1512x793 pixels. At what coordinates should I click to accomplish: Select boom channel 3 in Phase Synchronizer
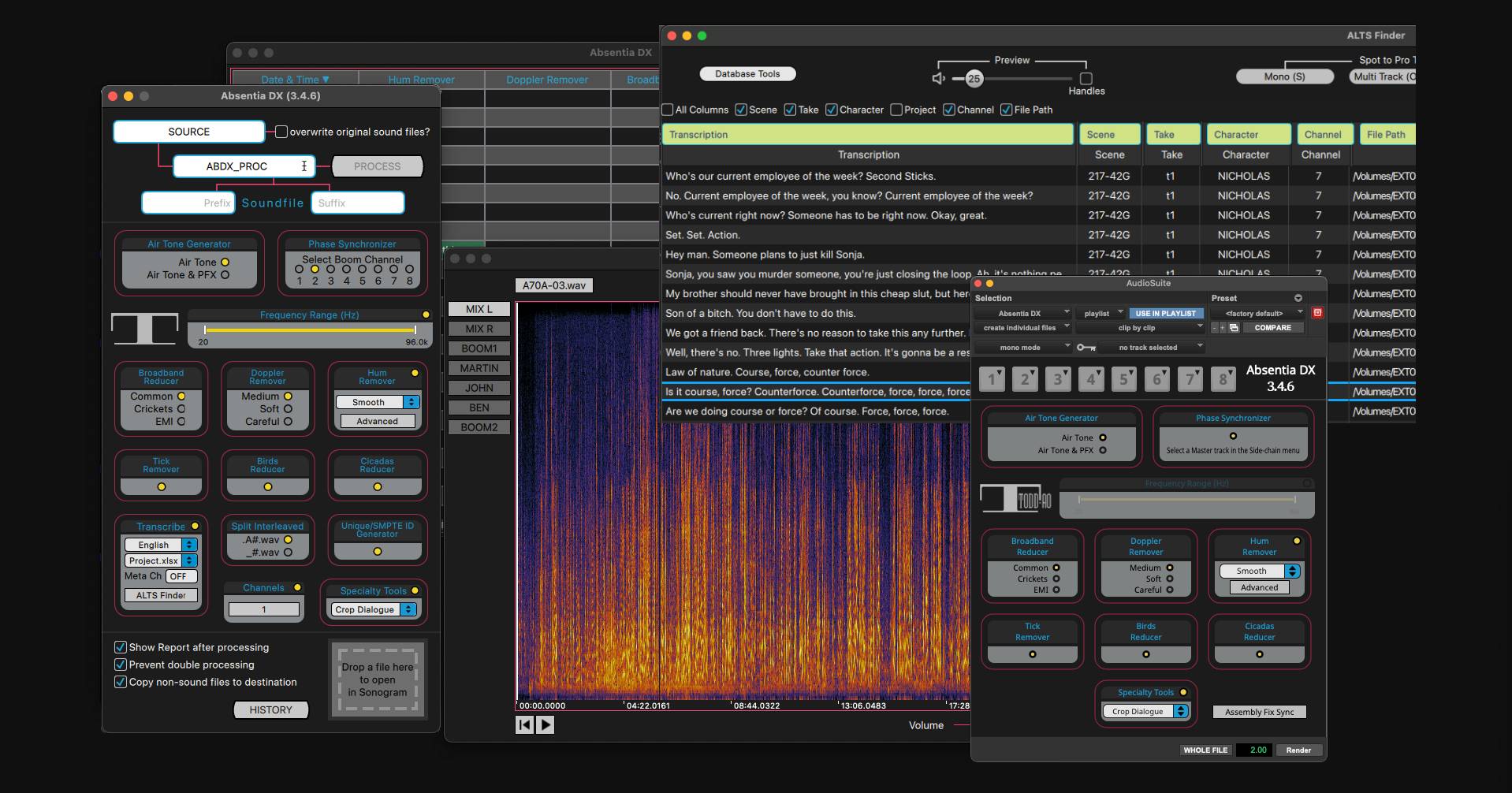click(x=330, y=269)
